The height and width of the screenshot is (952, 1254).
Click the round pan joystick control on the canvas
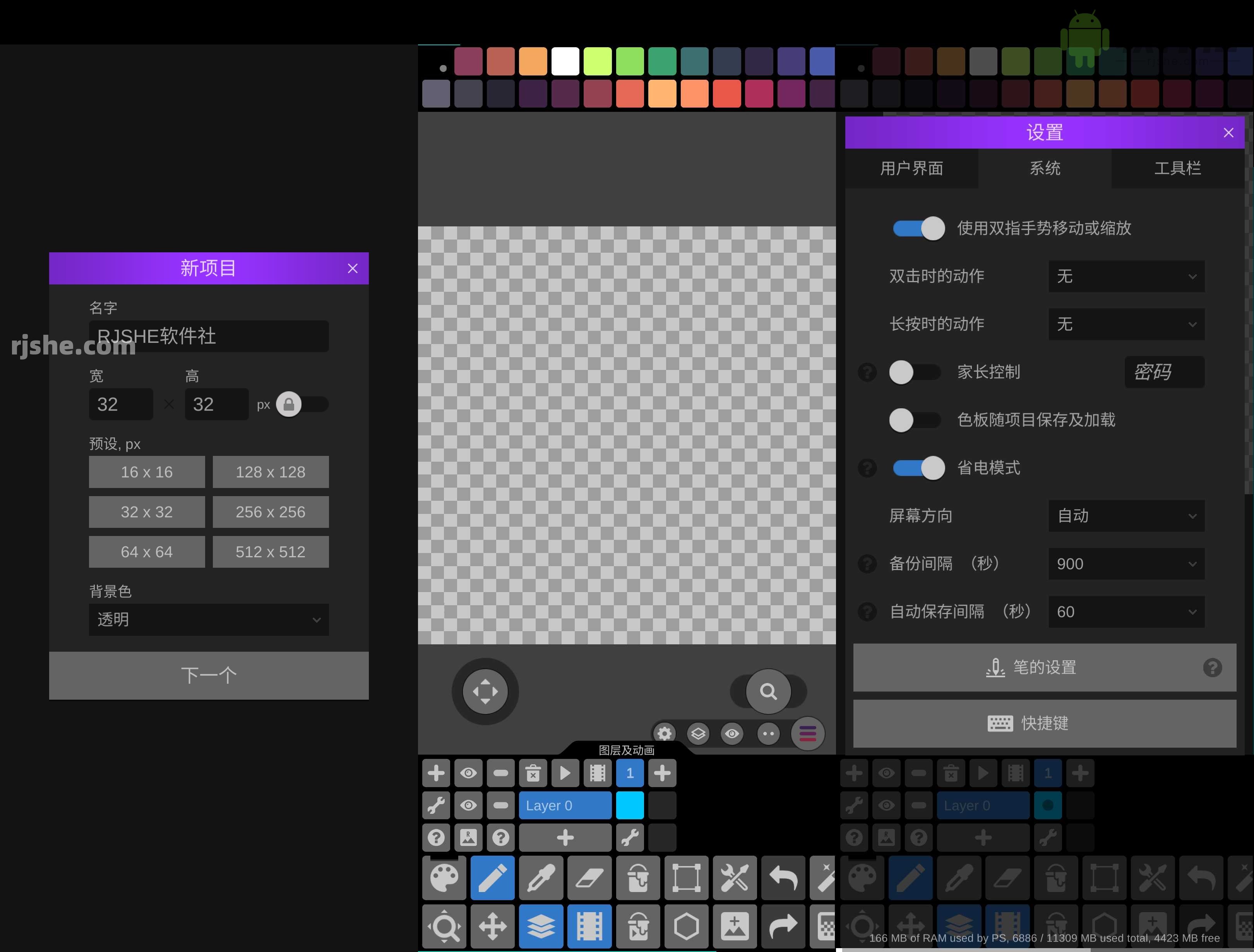pos(485,691)
